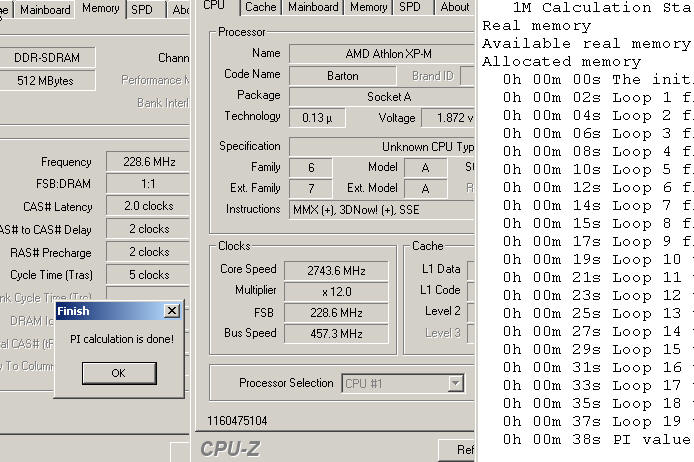The image size is (694, 462).
Task: Click the Unknown CPU Type specification field
Action: point(382,146)
